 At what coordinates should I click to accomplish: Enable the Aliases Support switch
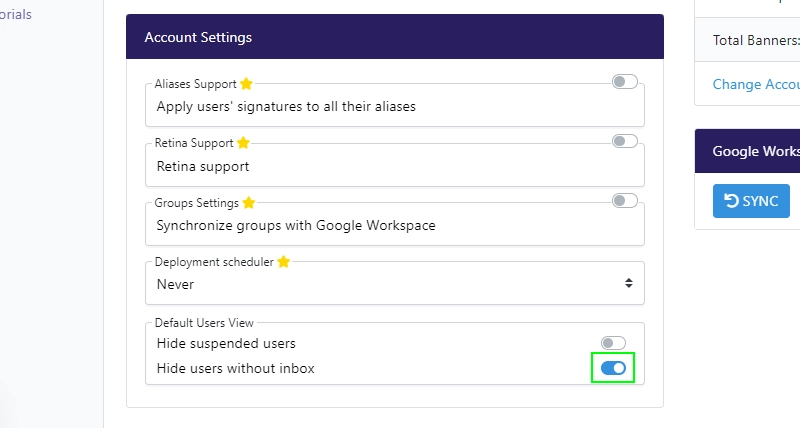(x=624, y=82)
